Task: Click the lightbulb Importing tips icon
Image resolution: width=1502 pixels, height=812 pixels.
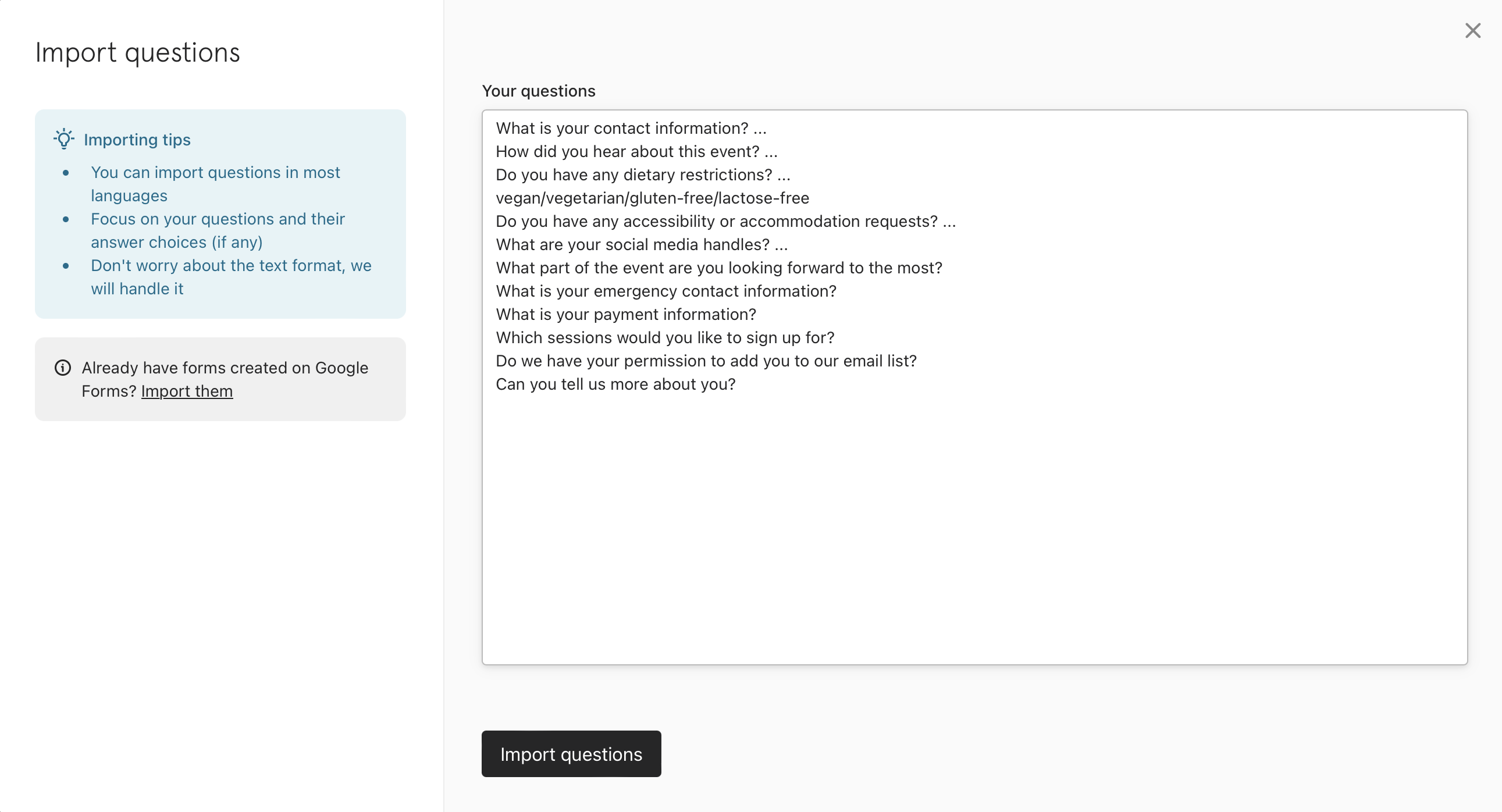Action: [x=64, y=139]
